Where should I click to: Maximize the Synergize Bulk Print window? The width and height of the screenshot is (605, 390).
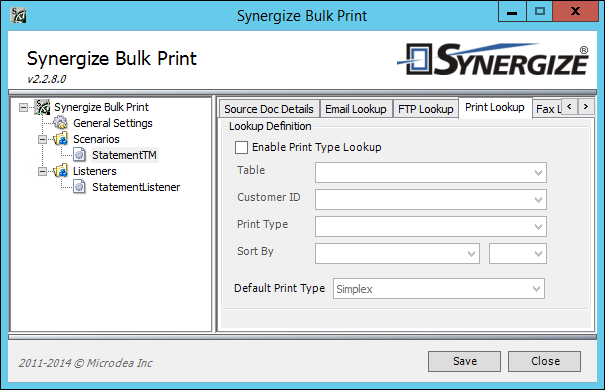click(x=540, y=11)
